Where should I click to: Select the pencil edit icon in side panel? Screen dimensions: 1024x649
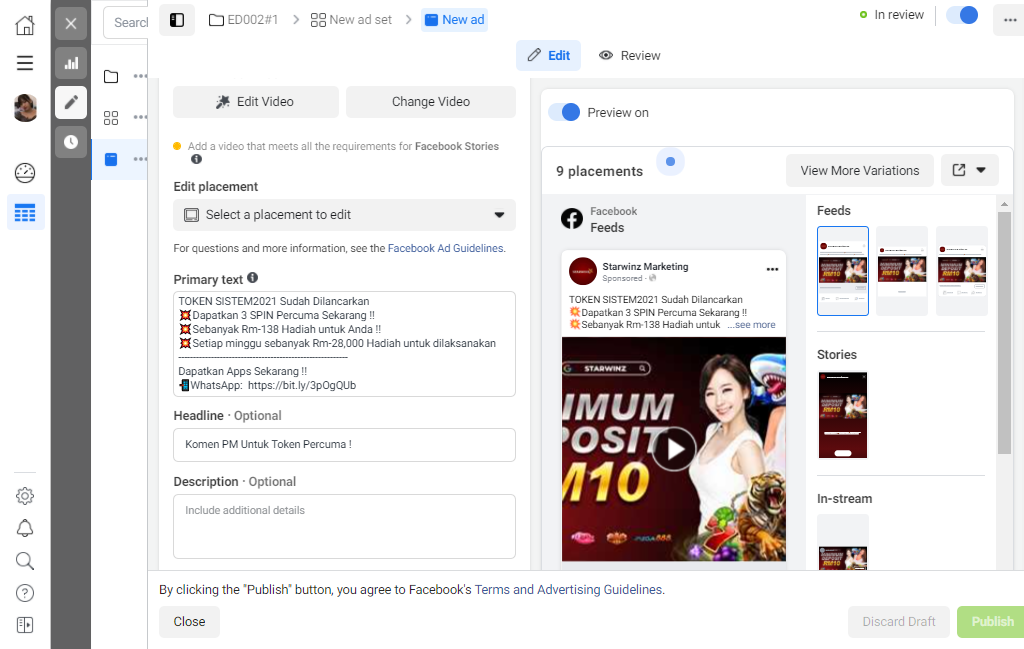(x=71, y=102)
